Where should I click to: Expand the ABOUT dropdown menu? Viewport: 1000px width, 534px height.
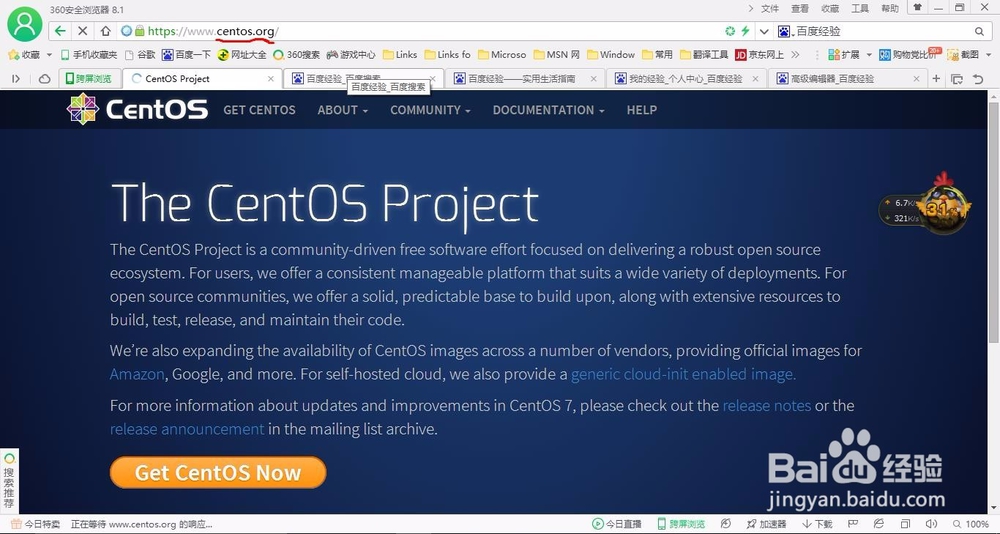[x=342, y=110]
